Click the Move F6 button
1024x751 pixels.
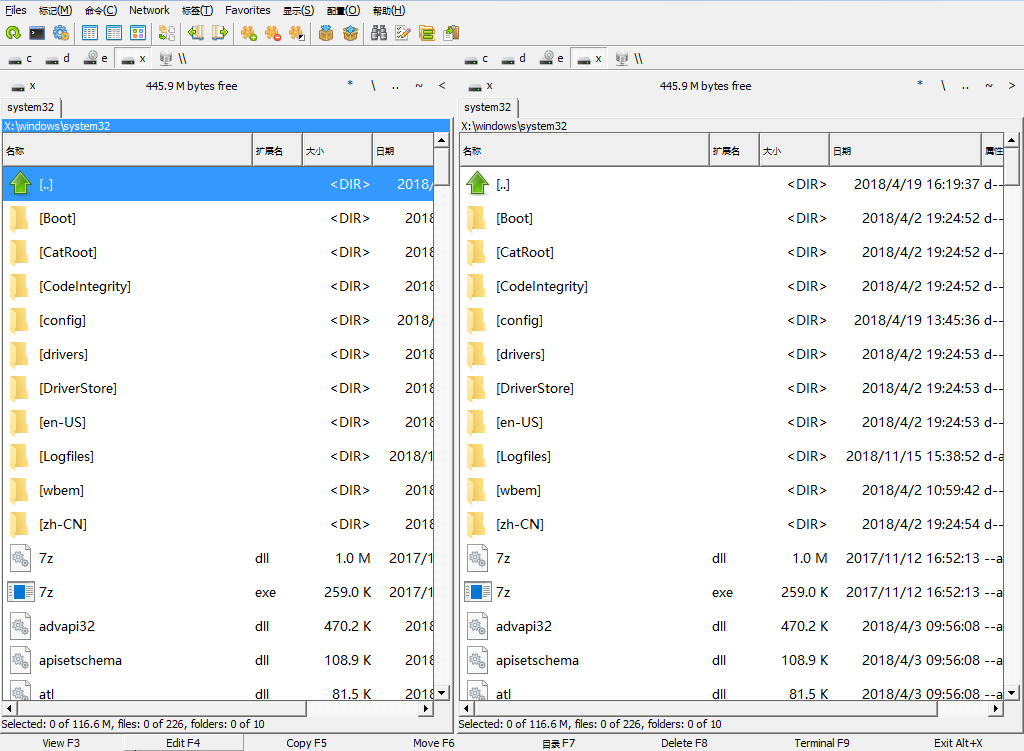[x=434, y=743]
